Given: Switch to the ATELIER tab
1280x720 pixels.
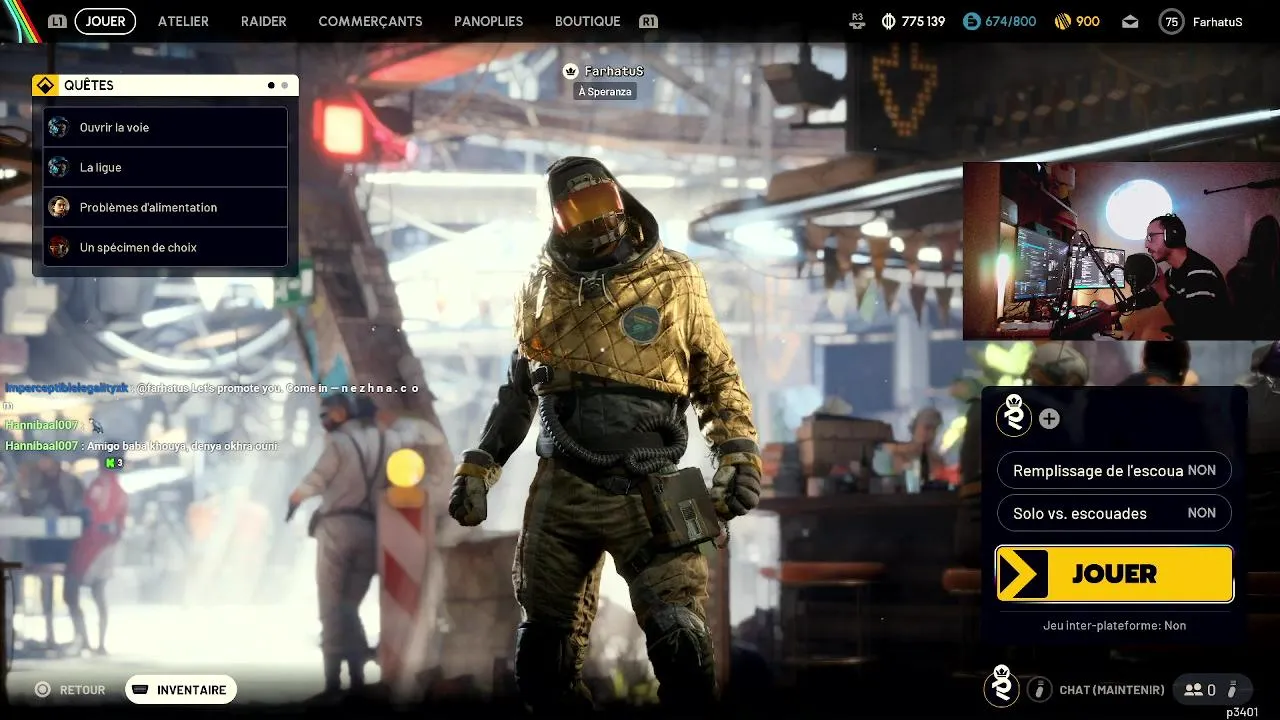Looking at the screenshot, I should pyautogui.click(x=183, y=21).
